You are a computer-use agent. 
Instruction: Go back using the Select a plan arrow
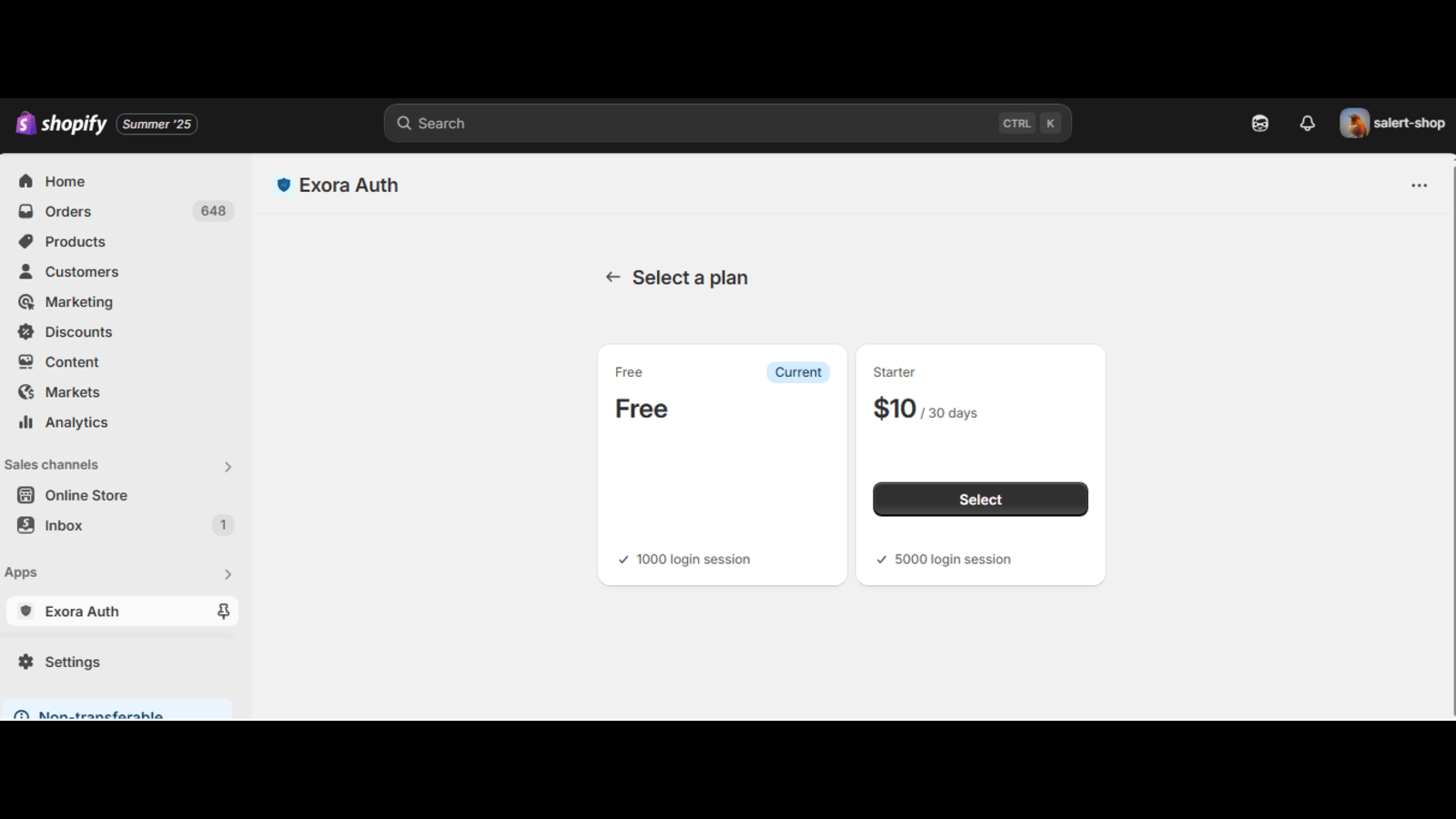[612, 277]
